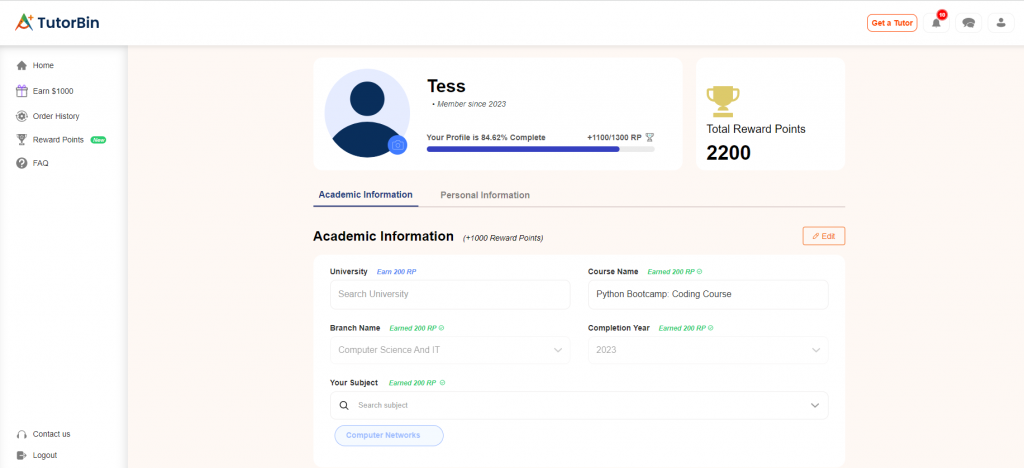1024x468 pixels.
Task: Open Reward Points in the sidebar
Action: tap(58, 140)
